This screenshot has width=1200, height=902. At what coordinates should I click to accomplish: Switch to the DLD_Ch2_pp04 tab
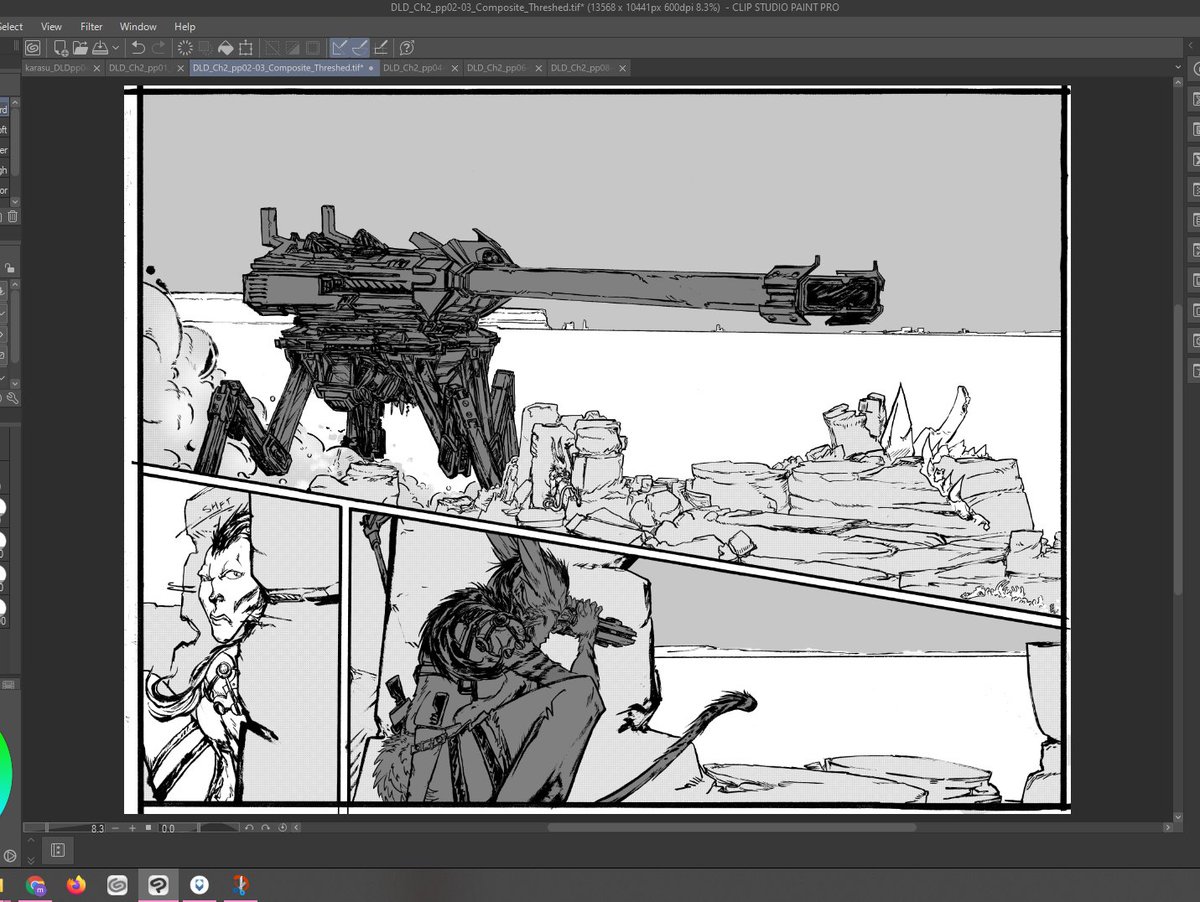pyautogui.click(x=412, y=68)
